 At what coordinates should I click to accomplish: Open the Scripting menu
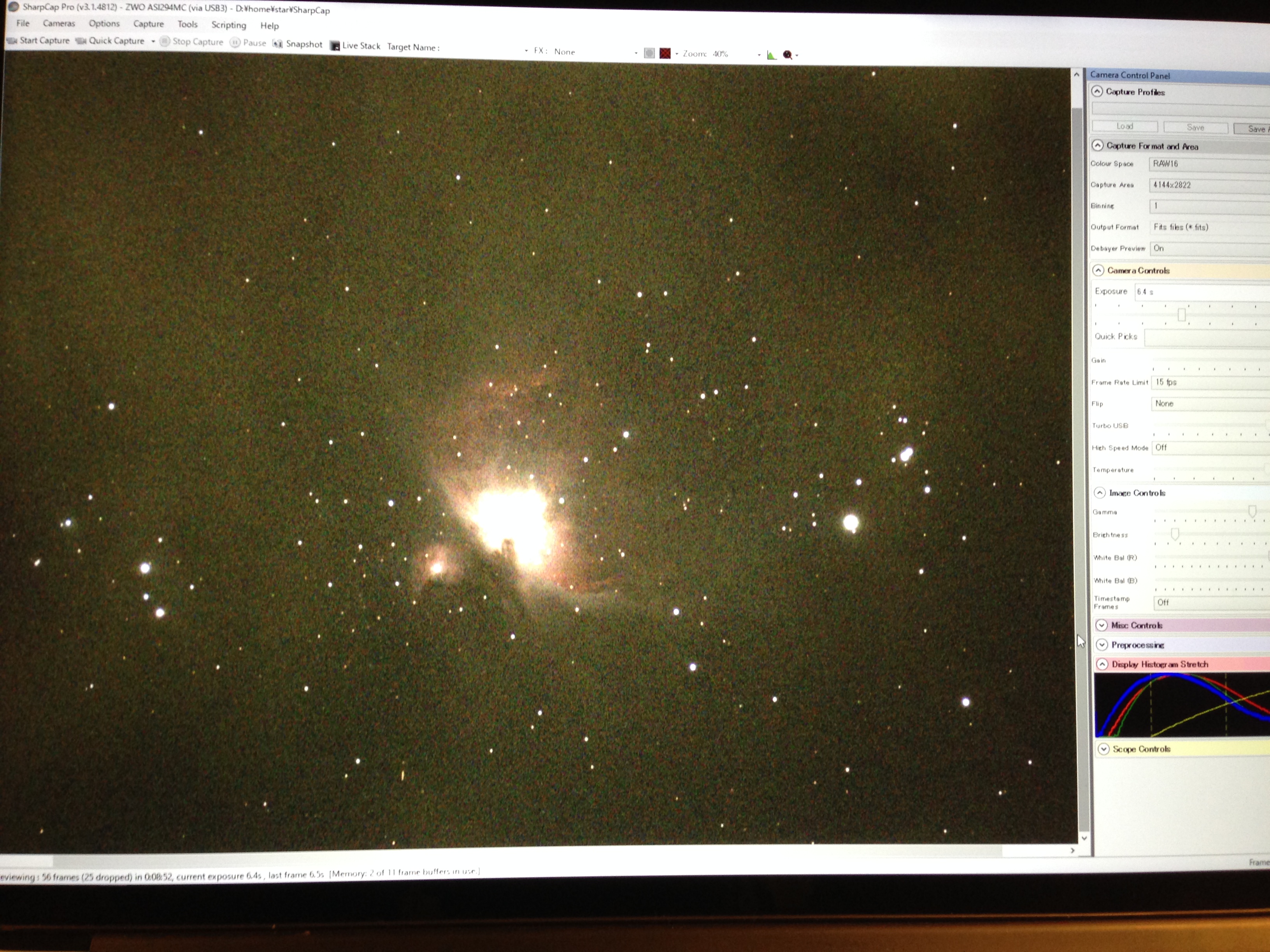tap(228, 24)
